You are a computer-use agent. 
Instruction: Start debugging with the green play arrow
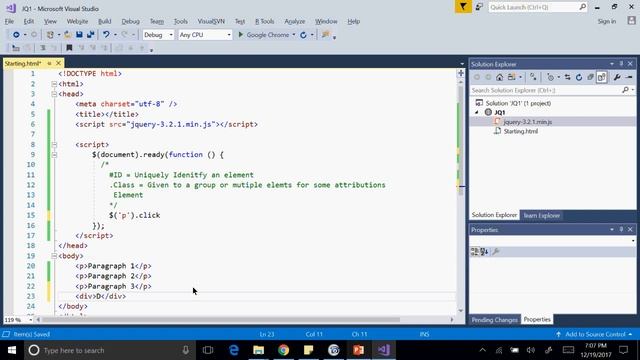[x=240, y=35]
